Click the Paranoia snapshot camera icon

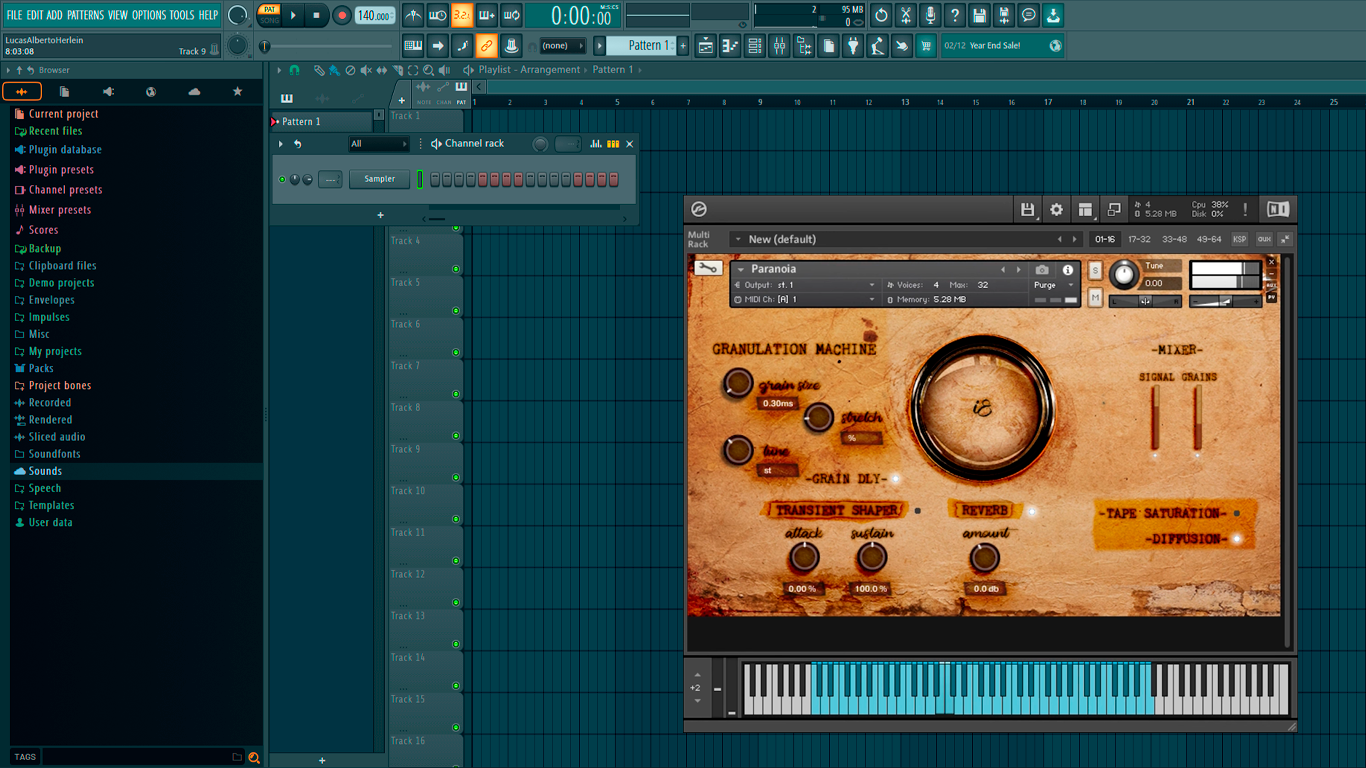pyautogui.click(x=1042, y=270)
